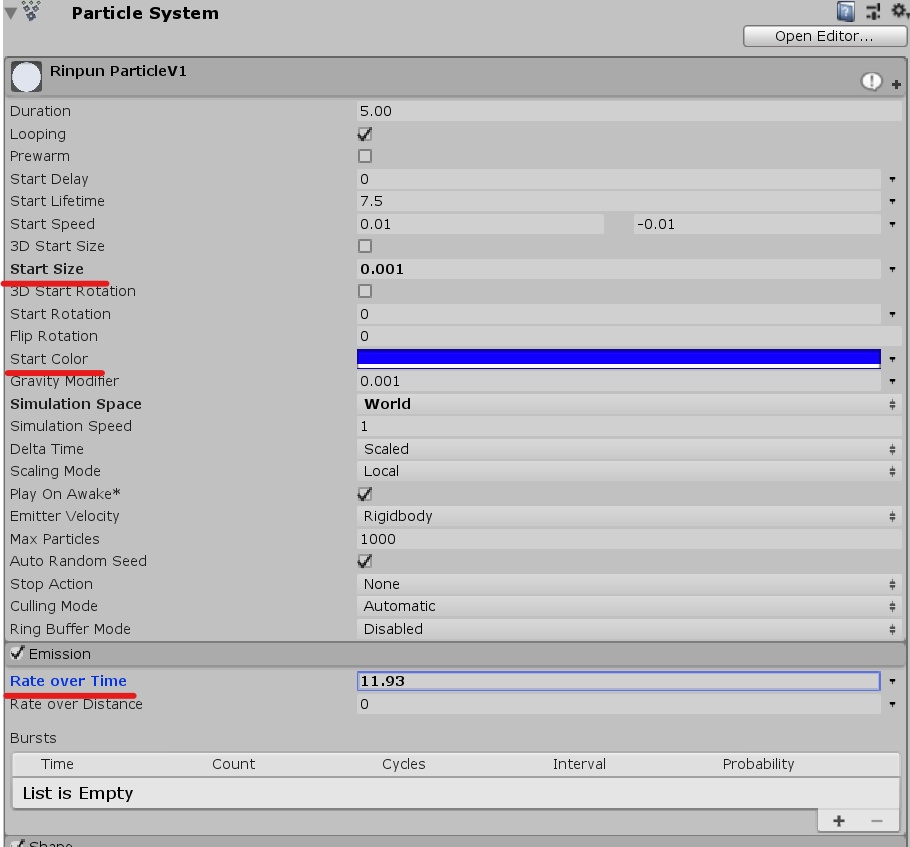The image size is (910, 847).
Task: Open Gravity Modifier mode dropdown arrow
Action: coord(893,381)
